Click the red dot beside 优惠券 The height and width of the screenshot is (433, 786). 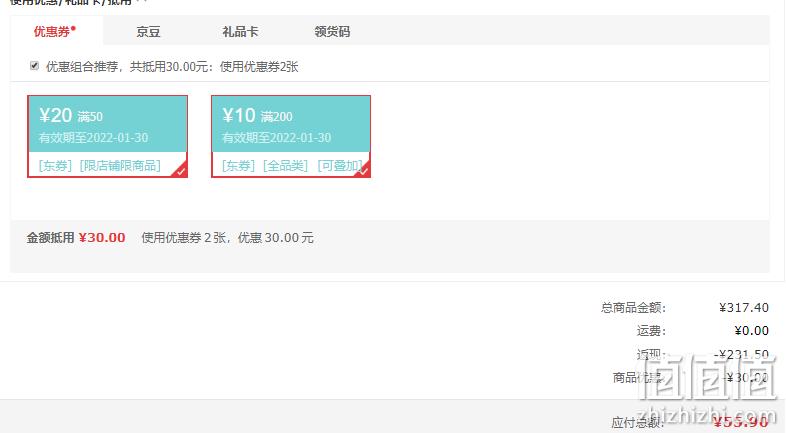click(x=73, y=28)
